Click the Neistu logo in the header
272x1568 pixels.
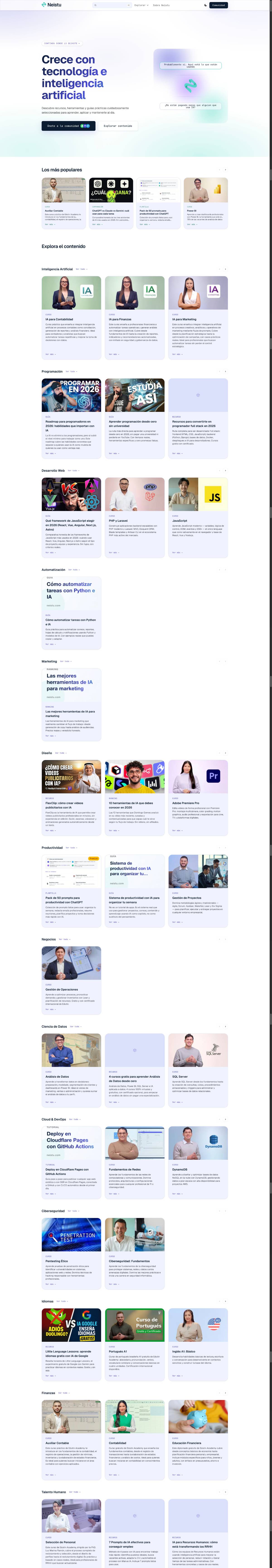point(52,5)
